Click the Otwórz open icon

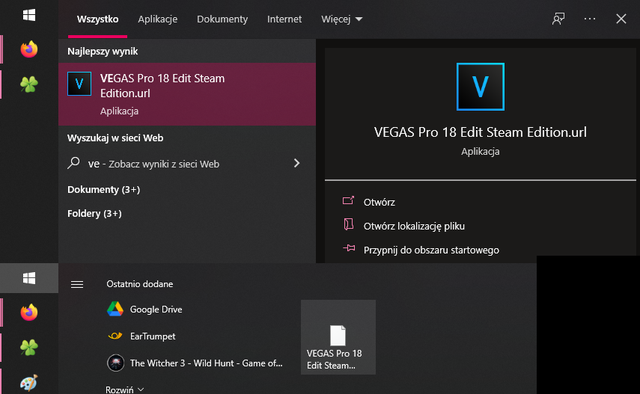coord(348,200)
